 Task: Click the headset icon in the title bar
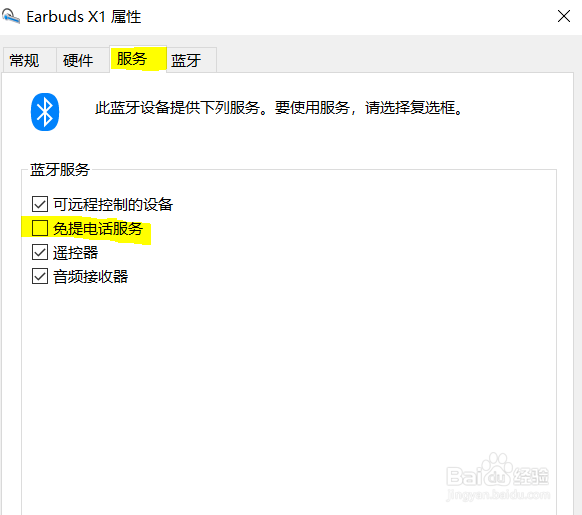point(10,16)
